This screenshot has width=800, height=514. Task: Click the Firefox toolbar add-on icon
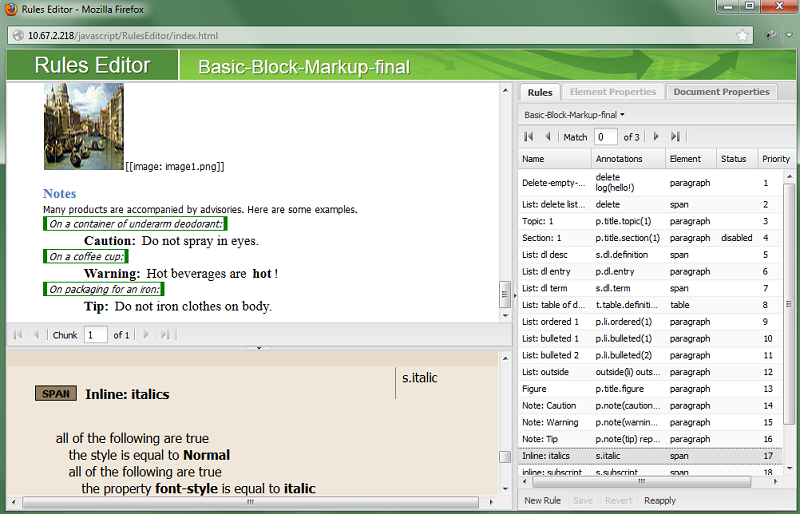coord(772,35)
